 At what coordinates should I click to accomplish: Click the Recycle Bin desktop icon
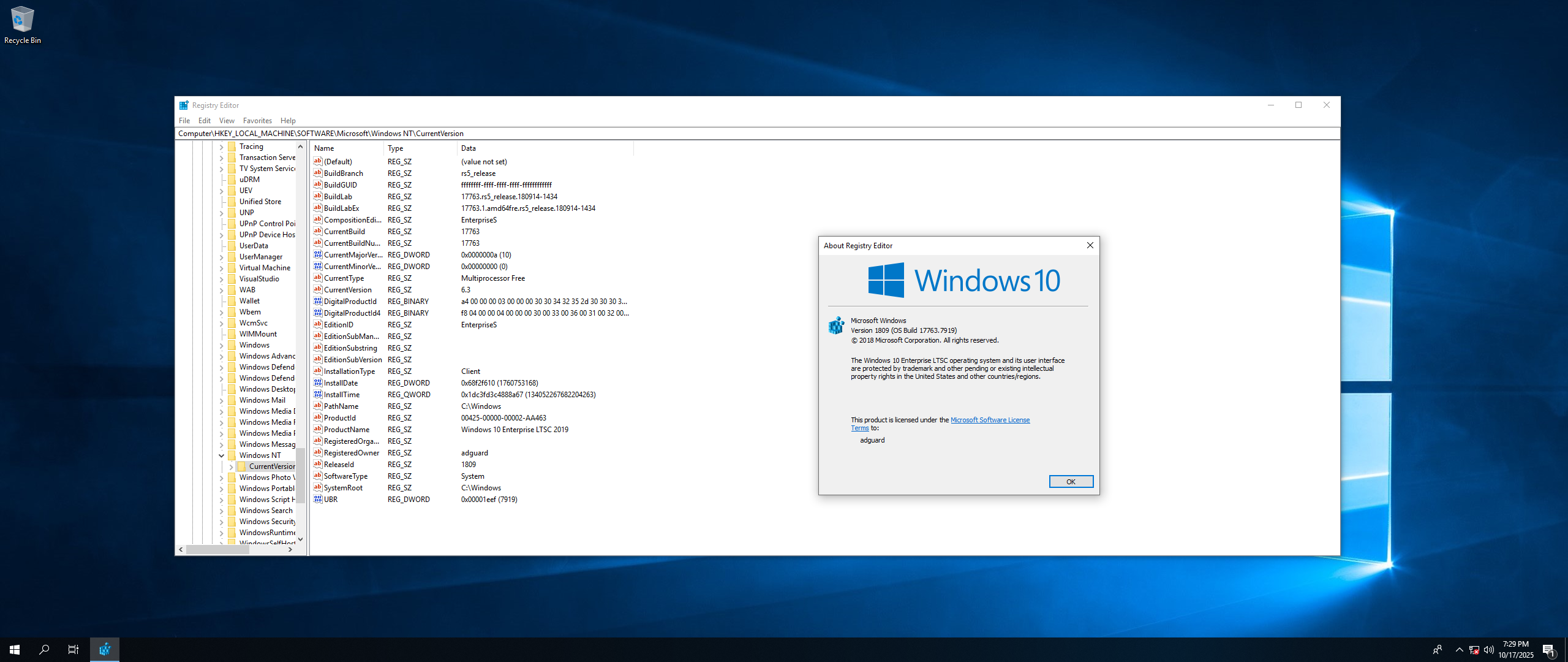coord(22,25)
